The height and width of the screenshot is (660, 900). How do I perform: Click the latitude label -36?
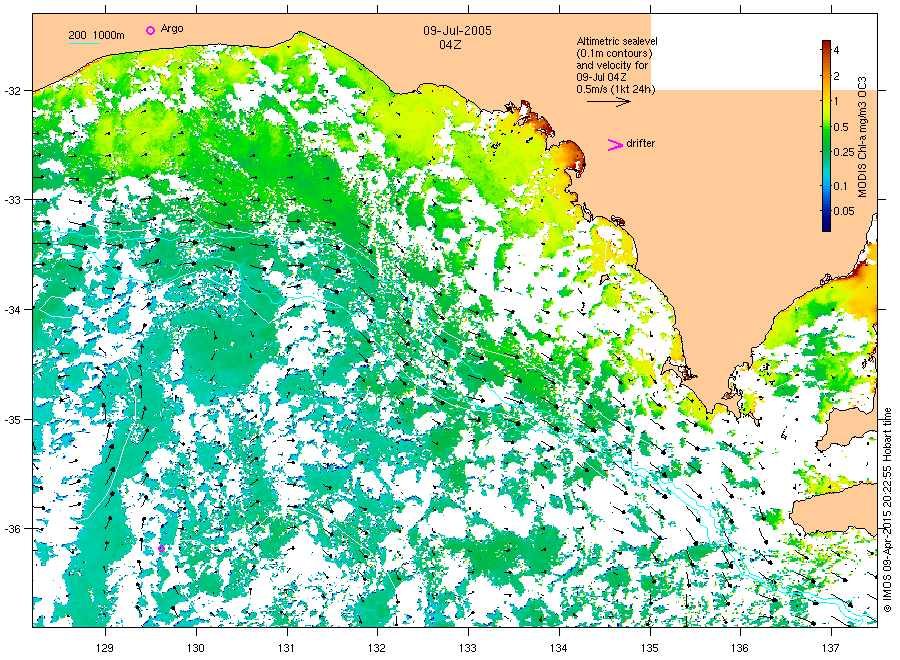pyautogui.click(x=13, y=529)
